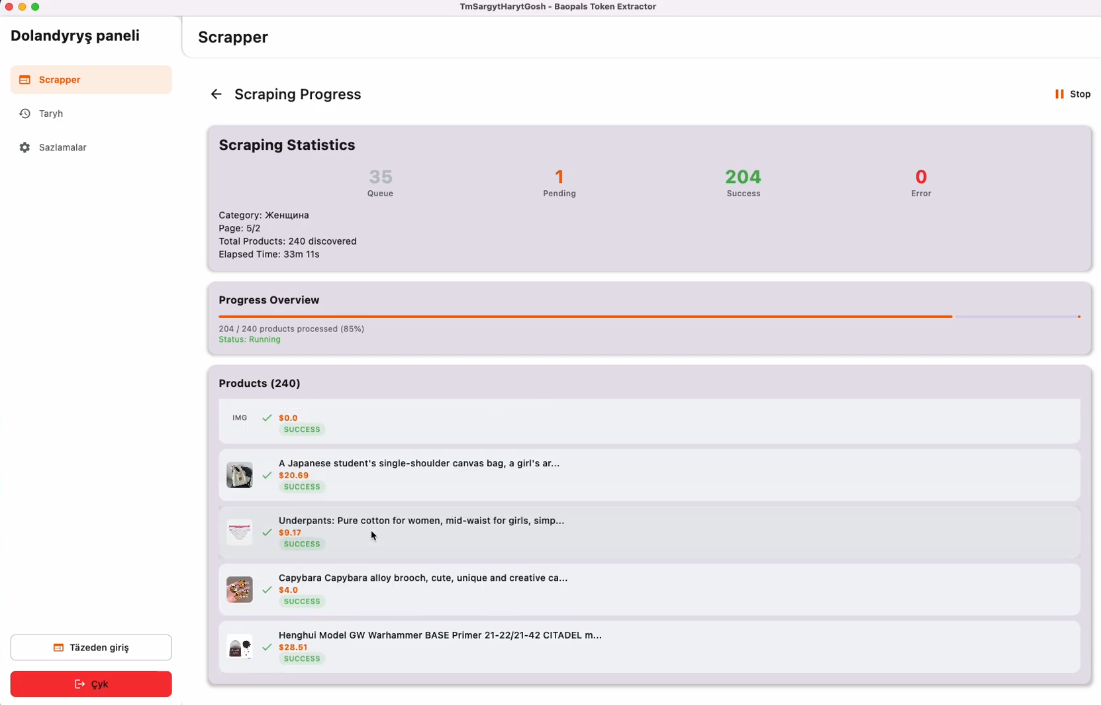Click the $28.51 price

pos(293,647)
